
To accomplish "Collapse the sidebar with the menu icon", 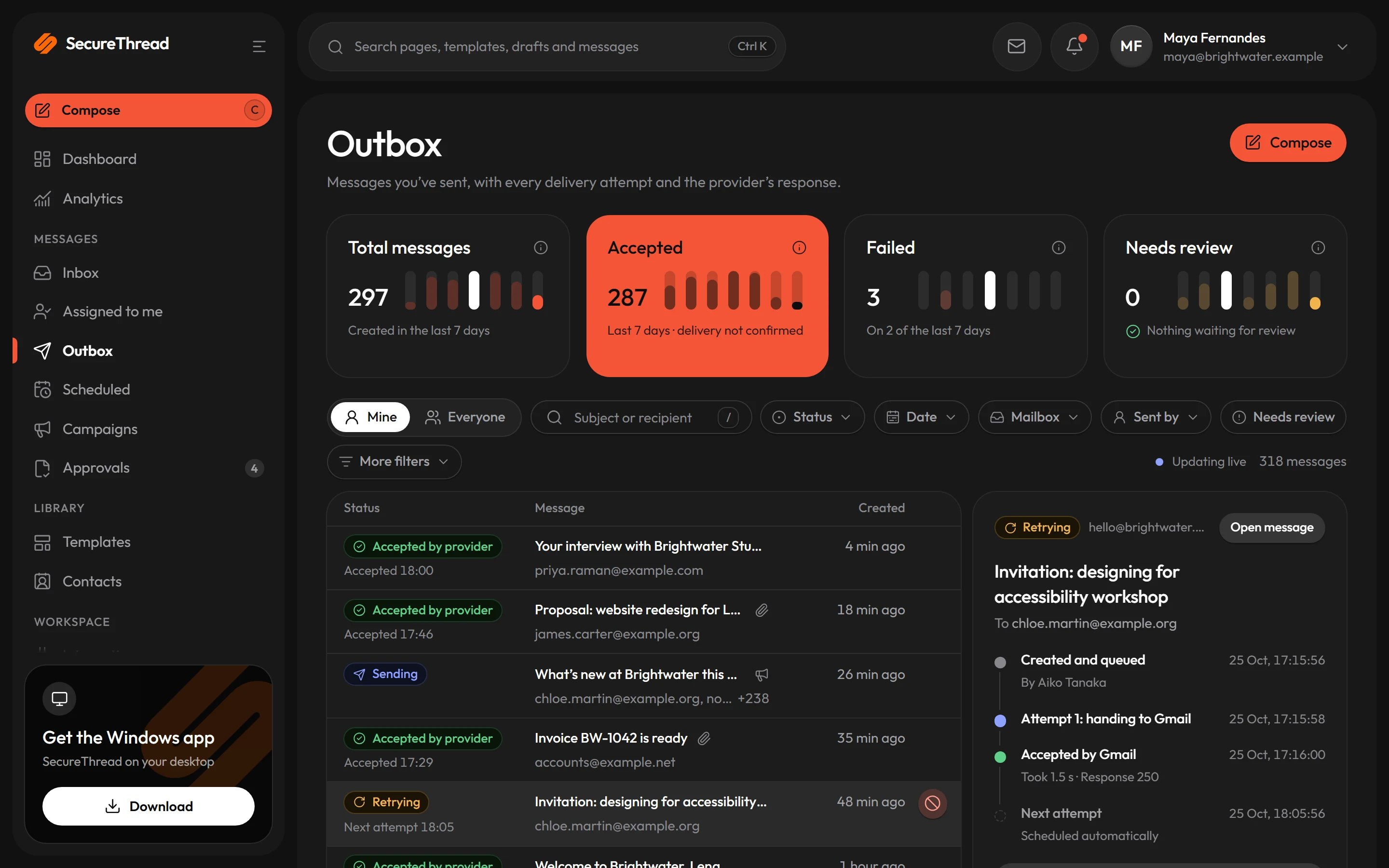I will pos(259,46).
